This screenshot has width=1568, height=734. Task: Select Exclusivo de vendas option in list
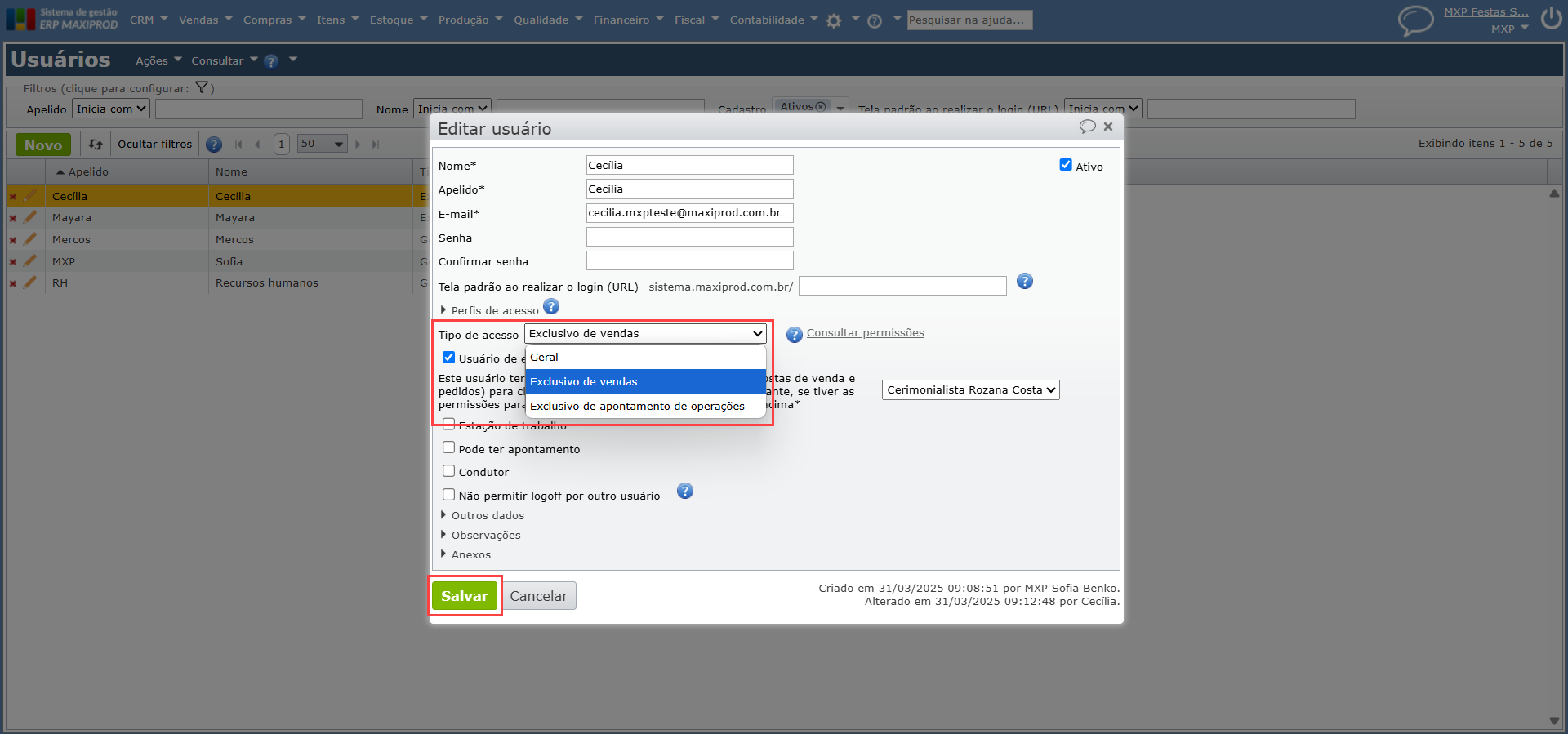(645, 381)
